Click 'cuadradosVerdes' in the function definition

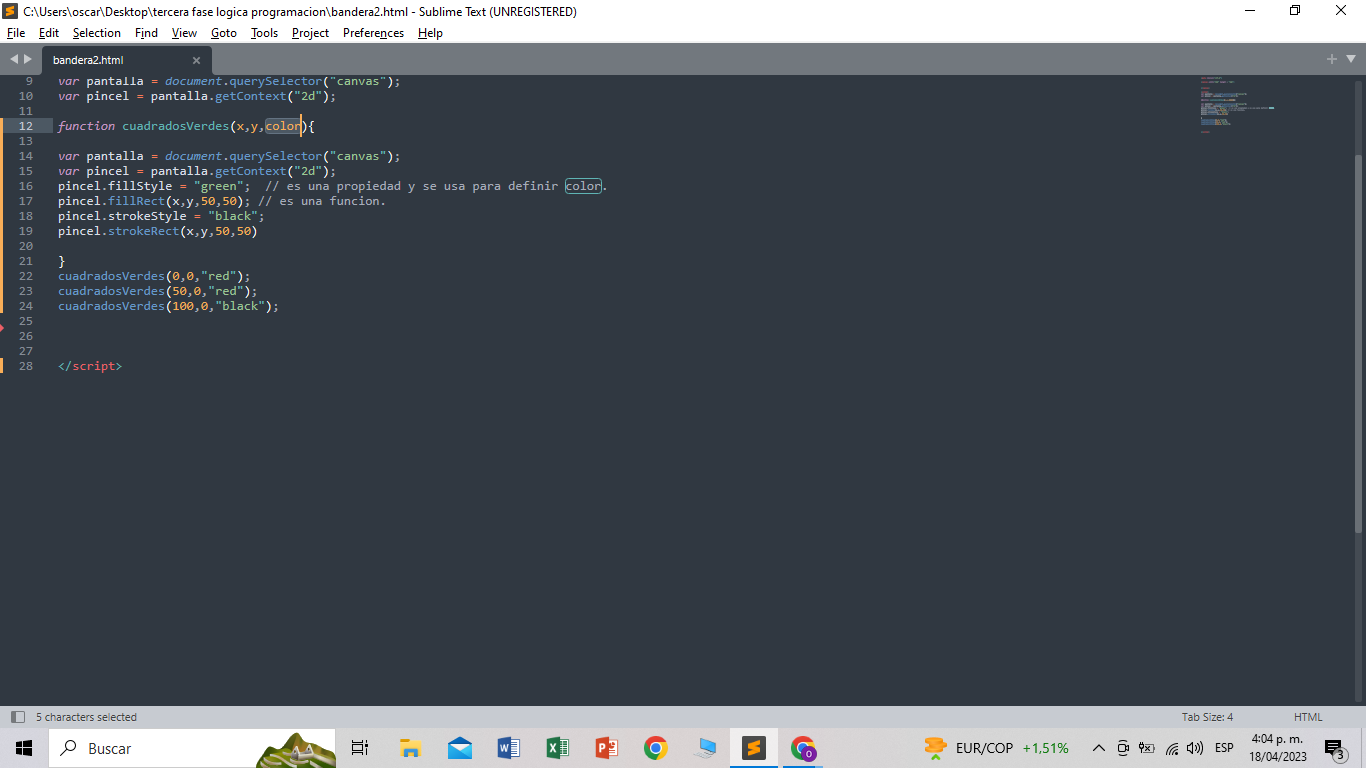click(x=176, y=126)
